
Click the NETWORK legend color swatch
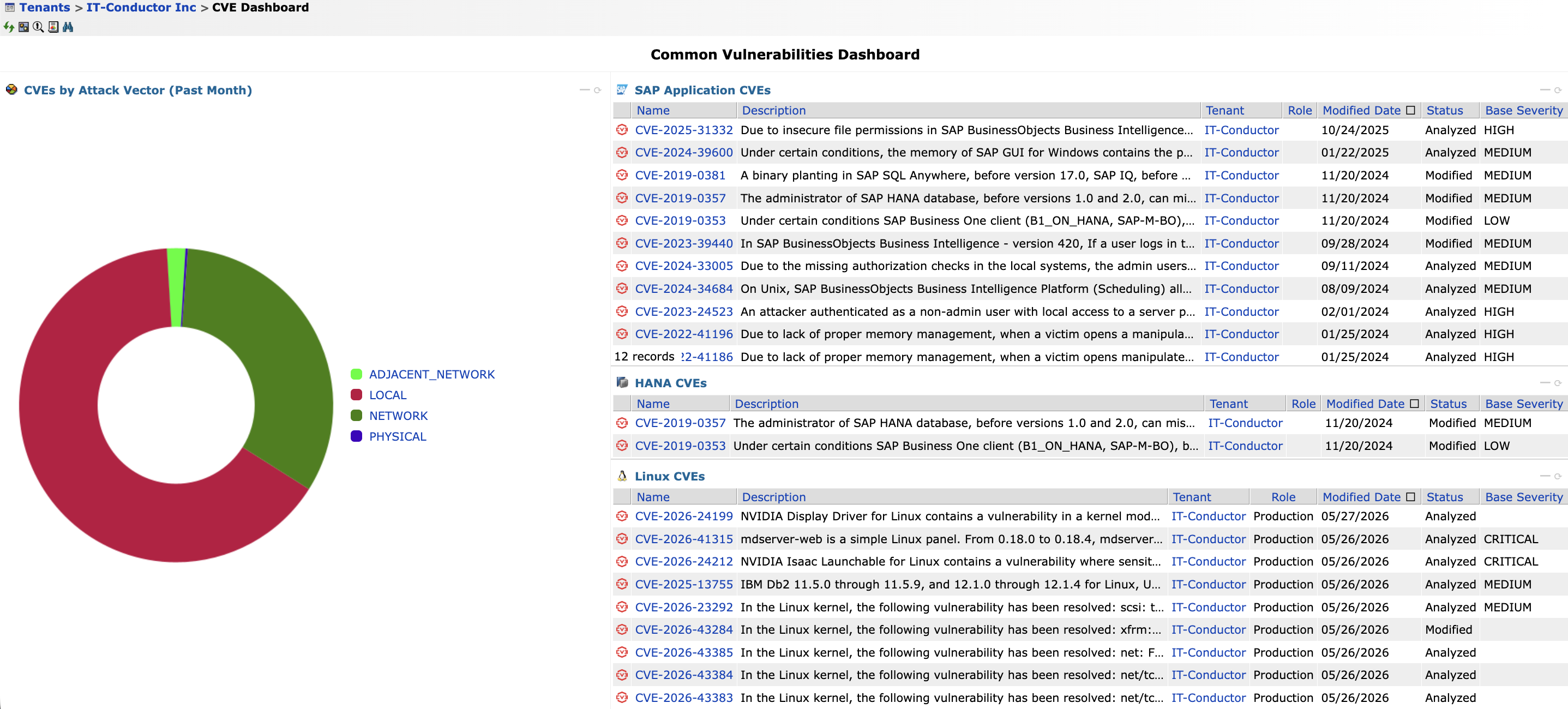[x=357, y=416]
